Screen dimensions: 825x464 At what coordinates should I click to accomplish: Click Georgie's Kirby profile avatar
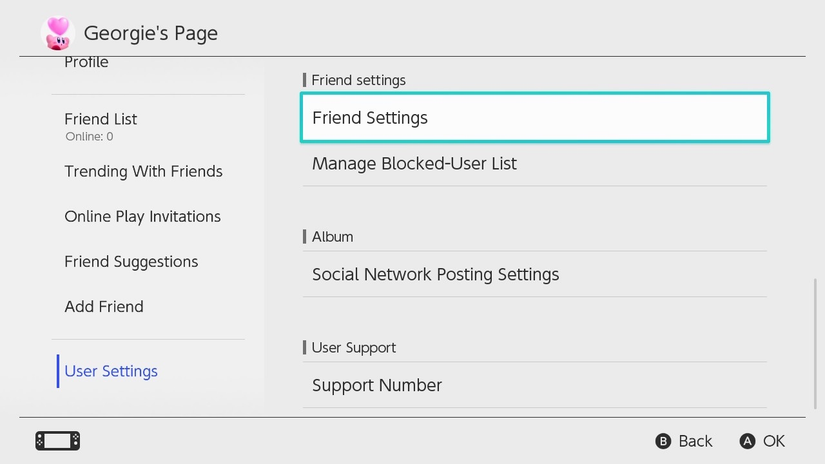57,33
